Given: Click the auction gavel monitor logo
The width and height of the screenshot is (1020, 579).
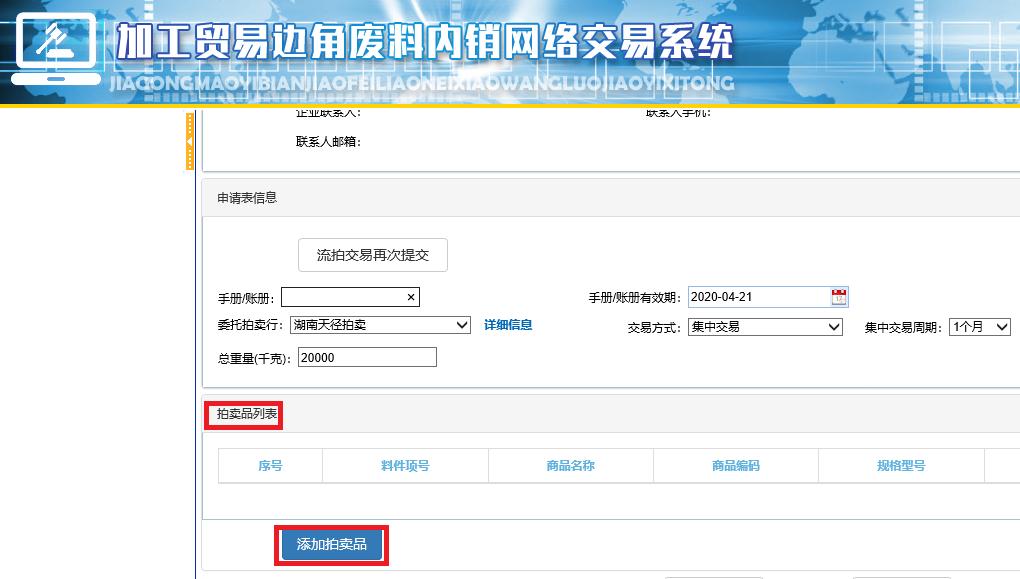Looking at the screenshot, I should 56,49.
